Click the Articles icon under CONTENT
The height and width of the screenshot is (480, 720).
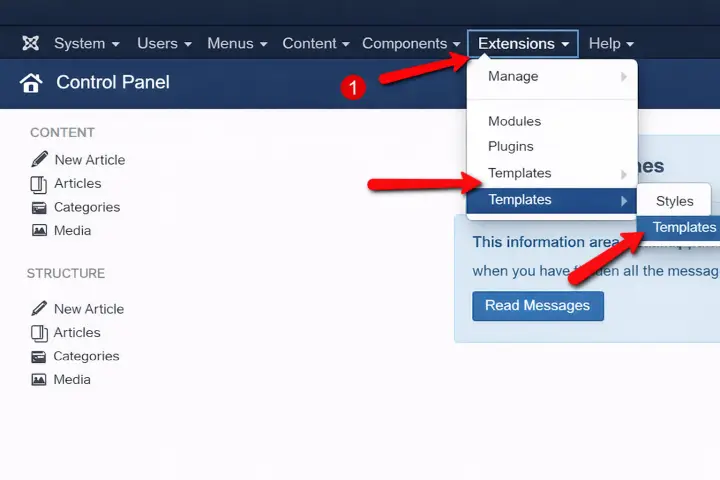coord(39,184)
